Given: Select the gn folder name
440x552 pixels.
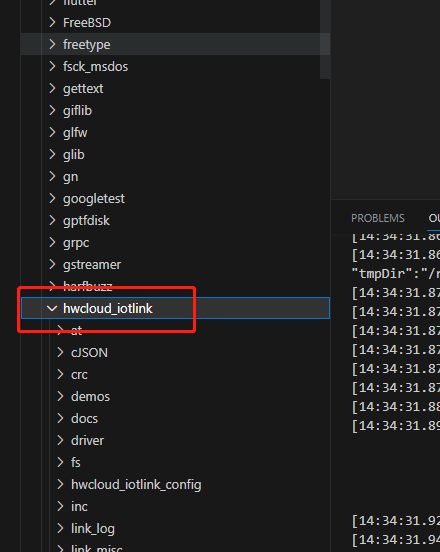Looking at the screenshot, I should pos(70,177).
